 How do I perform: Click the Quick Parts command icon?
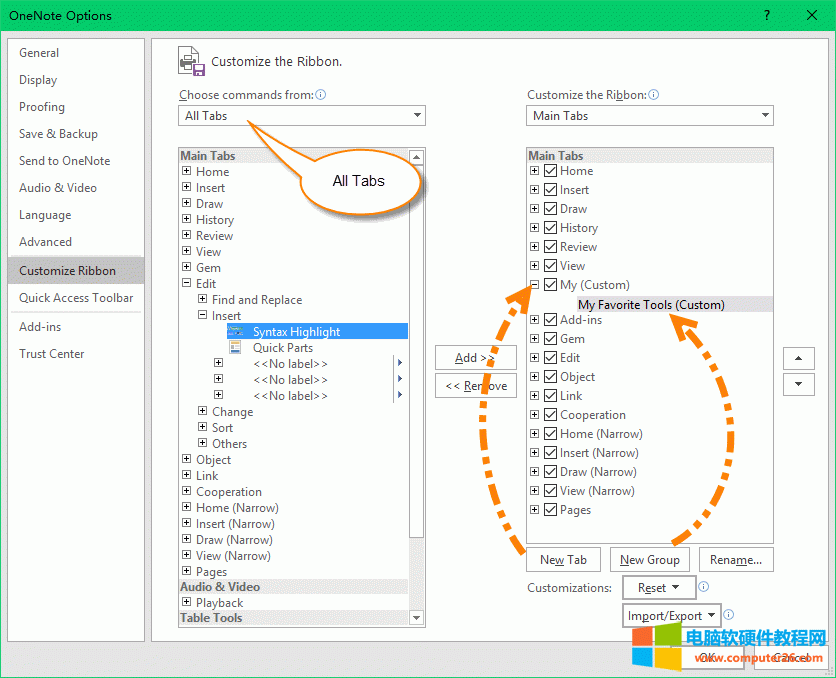coord(235,347)
